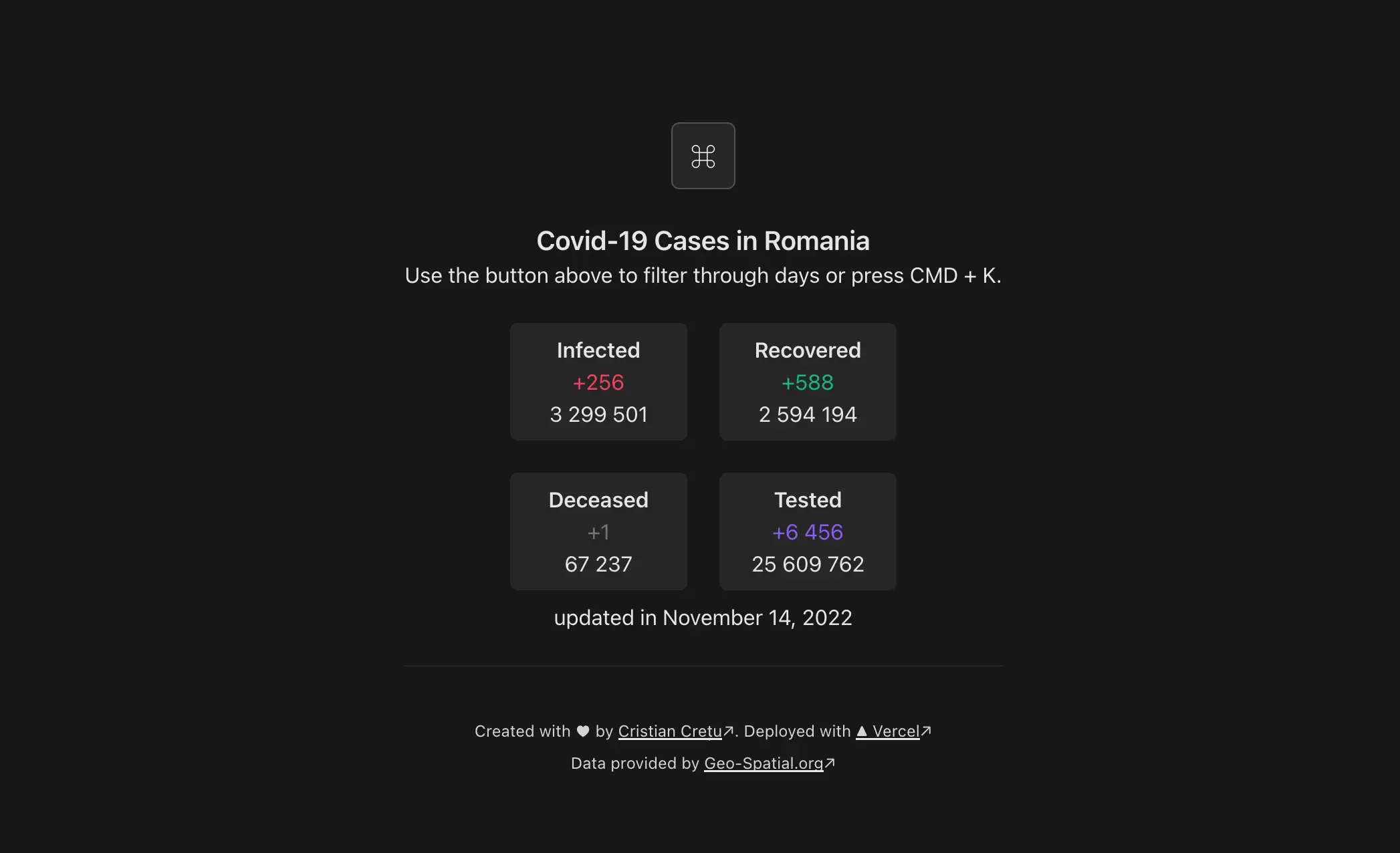Click the external-link arrow after Vercel
This screenshot has height=853, width=1400.
(x=926, y=731)
